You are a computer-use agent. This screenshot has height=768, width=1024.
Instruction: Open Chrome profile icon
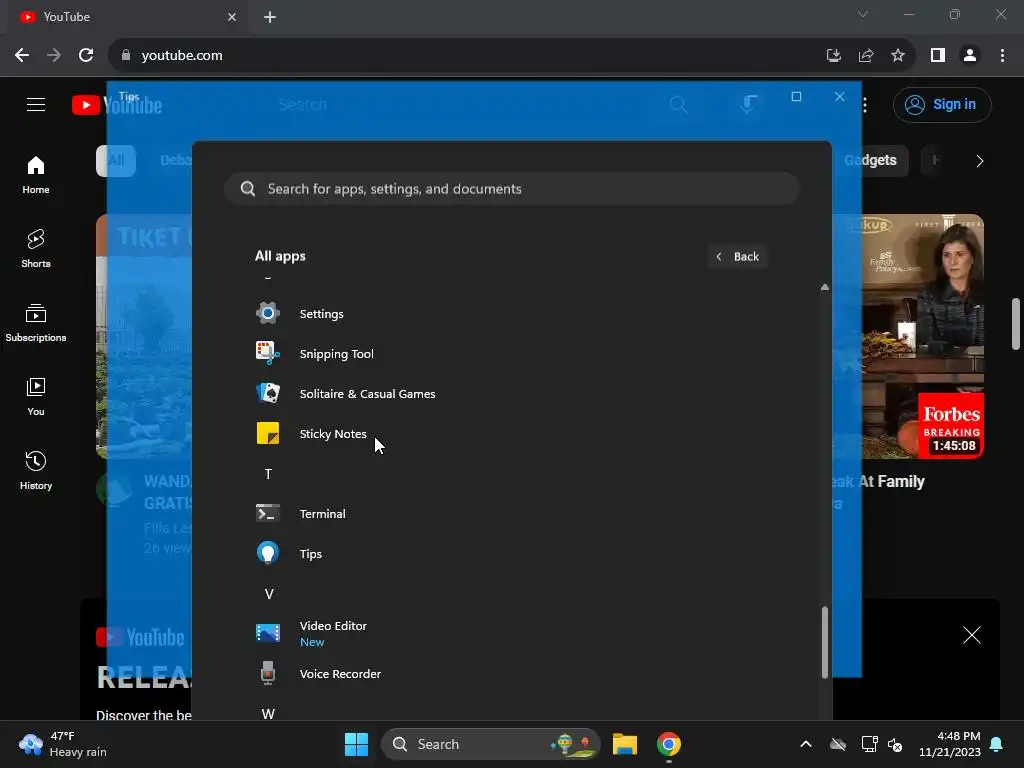coord(970,56)
